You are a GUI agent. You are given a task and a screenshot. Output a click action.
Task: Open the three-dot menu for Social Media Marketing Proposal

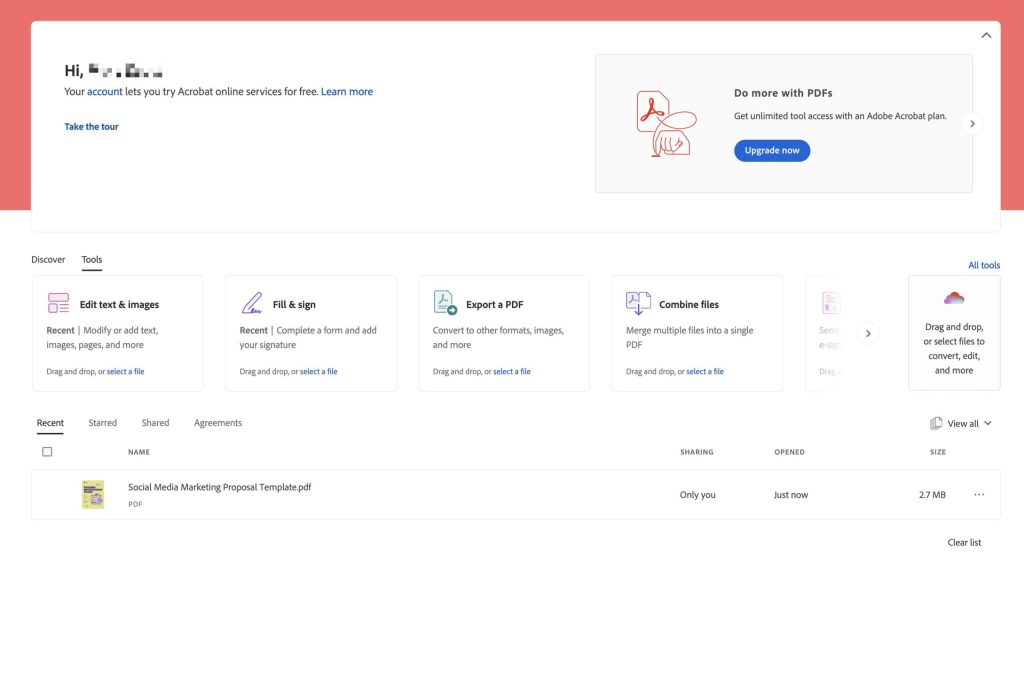tap(978, 494)
